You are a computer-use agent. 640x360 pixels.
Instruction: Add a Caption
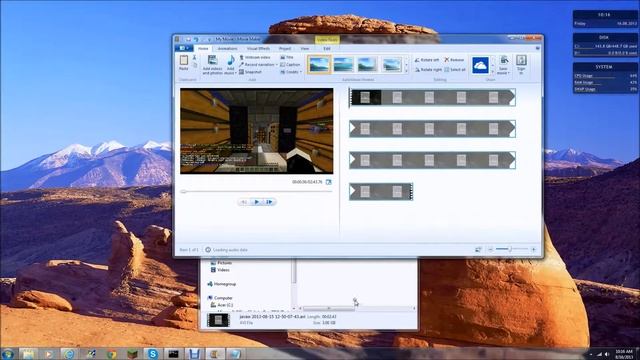click(290, 65)
